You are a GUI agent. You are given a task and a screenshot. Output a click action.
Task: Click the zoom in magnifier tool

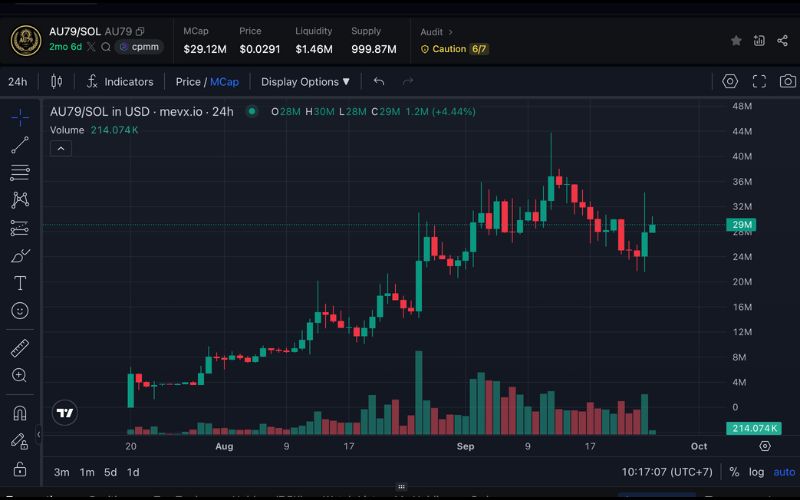[x=20, y=375]
